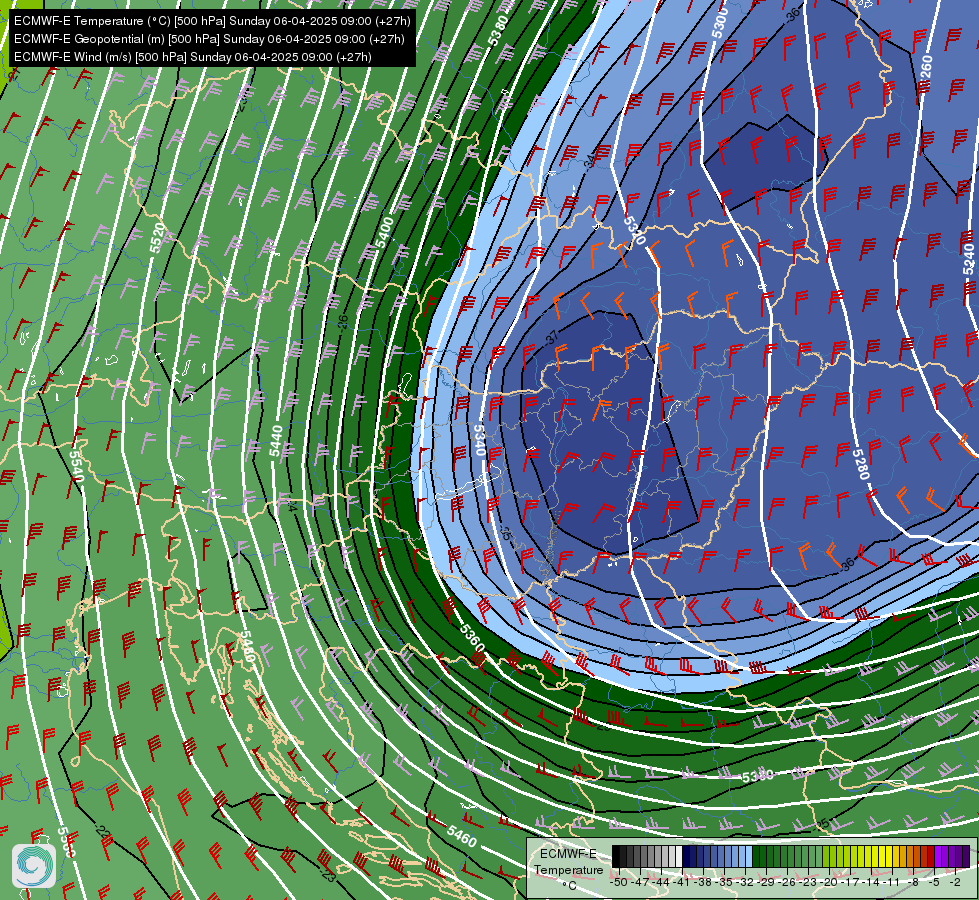
Task: Pick the purple swatch above -2 in legend
Action: click(959, 856)
